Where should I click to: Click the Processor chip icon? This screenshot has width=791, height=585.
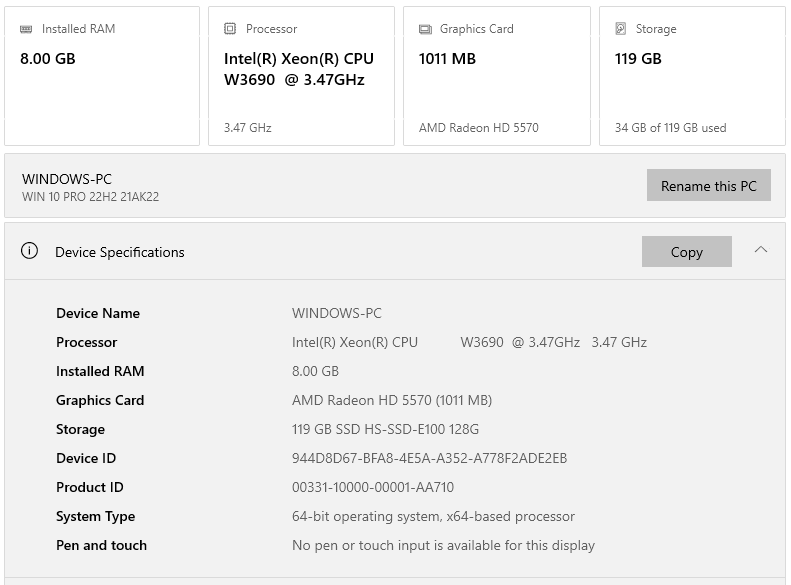(x=230, y=29)
